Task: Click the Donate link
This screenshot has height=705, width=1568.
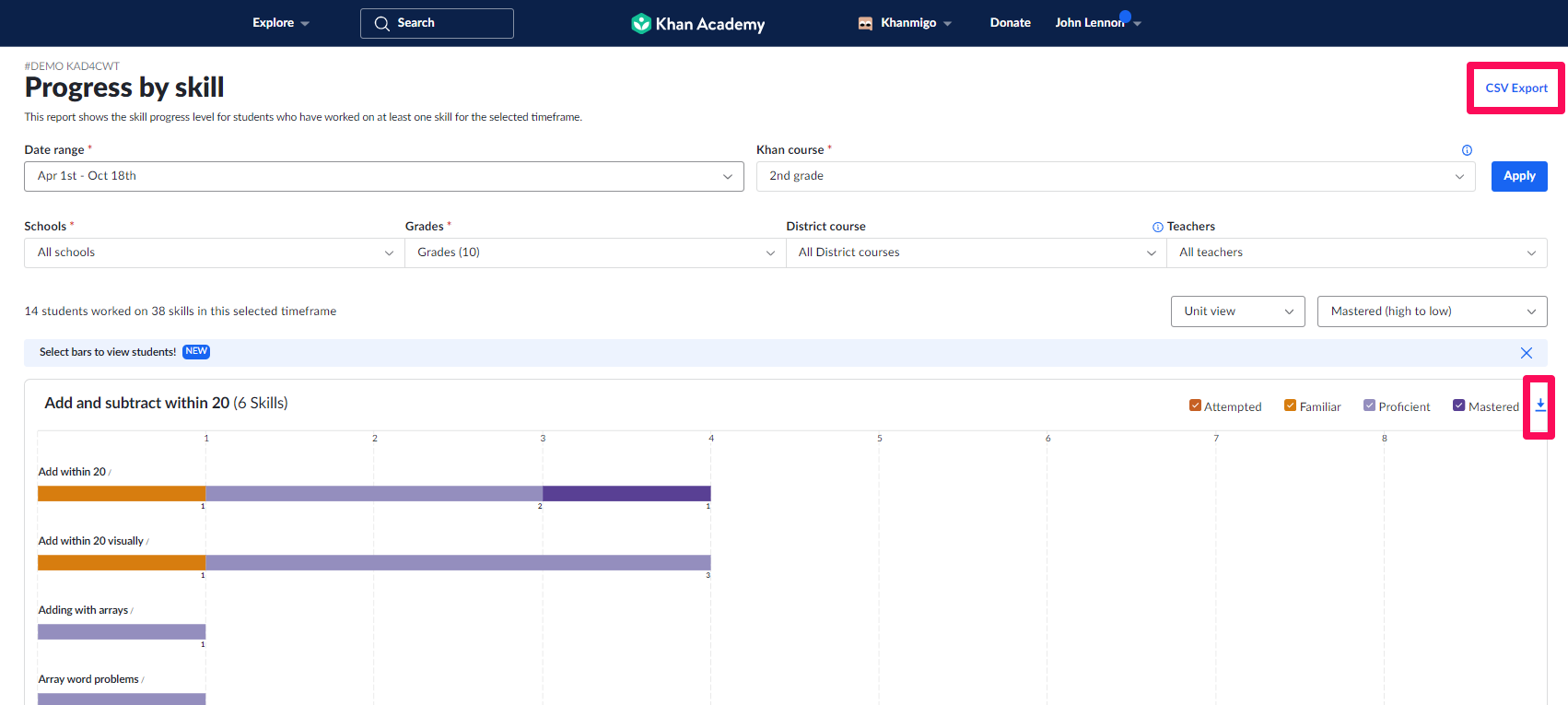Action: pyautogui.click(x=1011, y=23)
